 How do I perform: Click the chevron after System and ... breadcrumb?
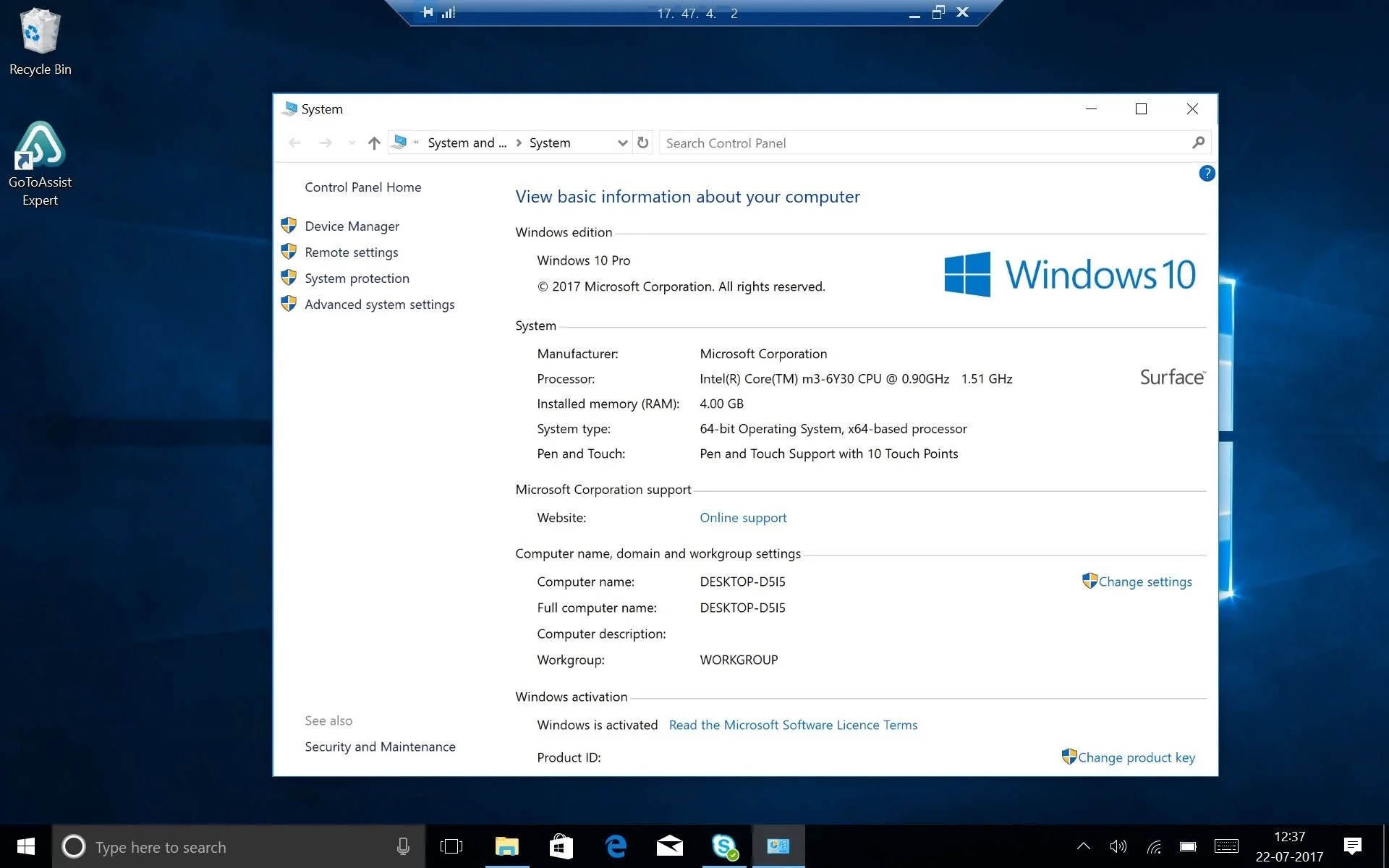click(519, 143)
